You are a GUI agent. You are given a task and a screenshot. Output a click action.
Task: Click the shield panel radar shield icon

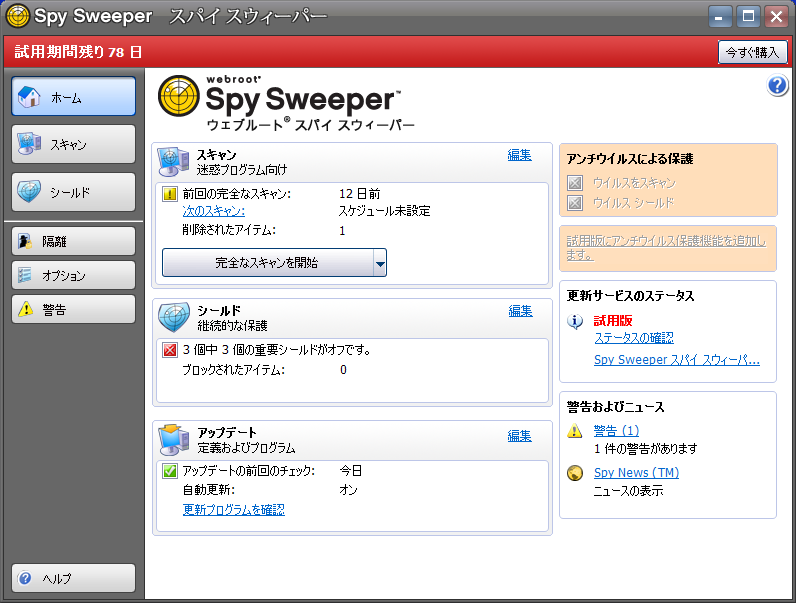point(174,317)
